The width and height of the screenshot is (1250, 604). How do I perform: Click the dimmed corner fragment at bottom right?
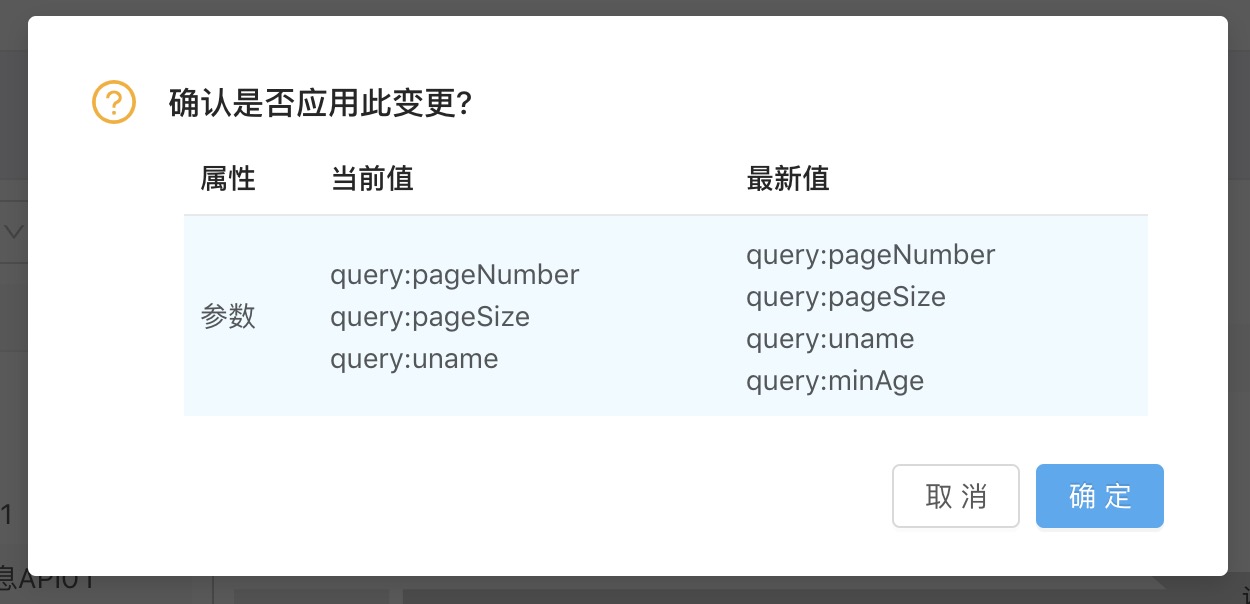coord(1238,588)
